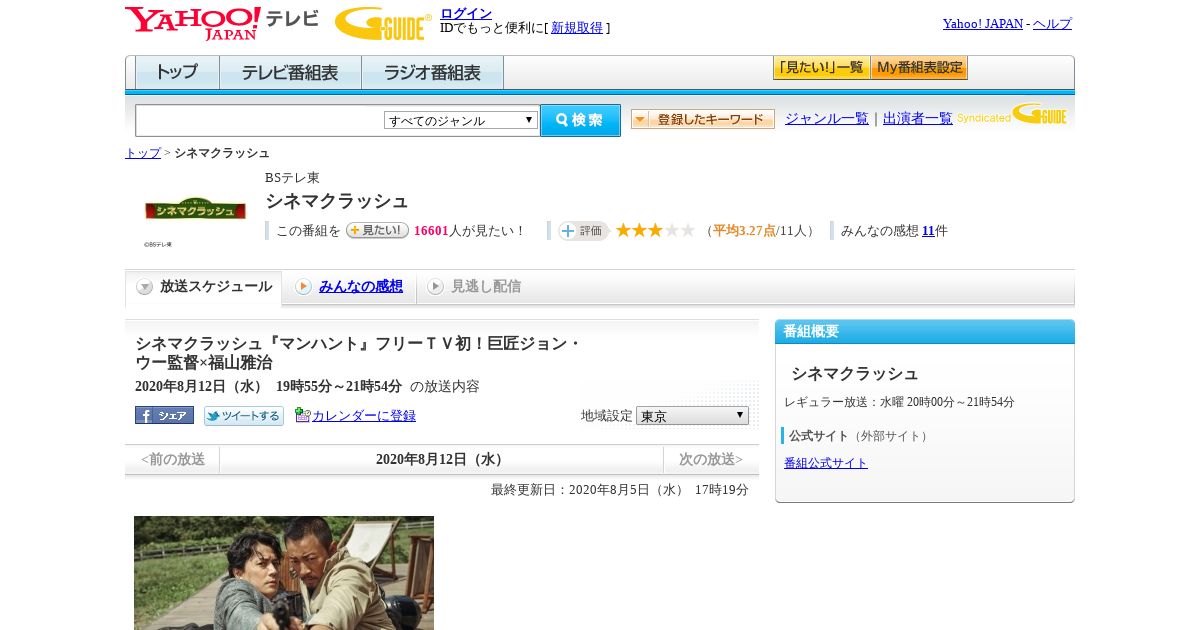Click the Syndicated G-GUIDE logo
This screenshot has height=630, width=1200.
[x=1012, y=114]
